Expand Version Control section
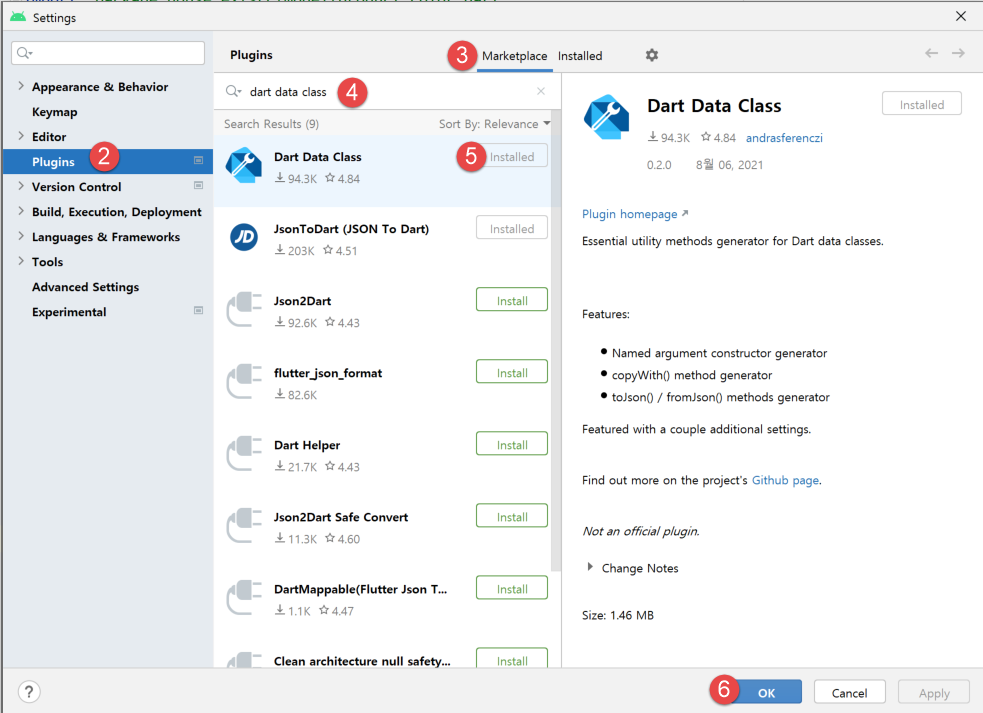983x713 pixels. (x=21, y=186)
